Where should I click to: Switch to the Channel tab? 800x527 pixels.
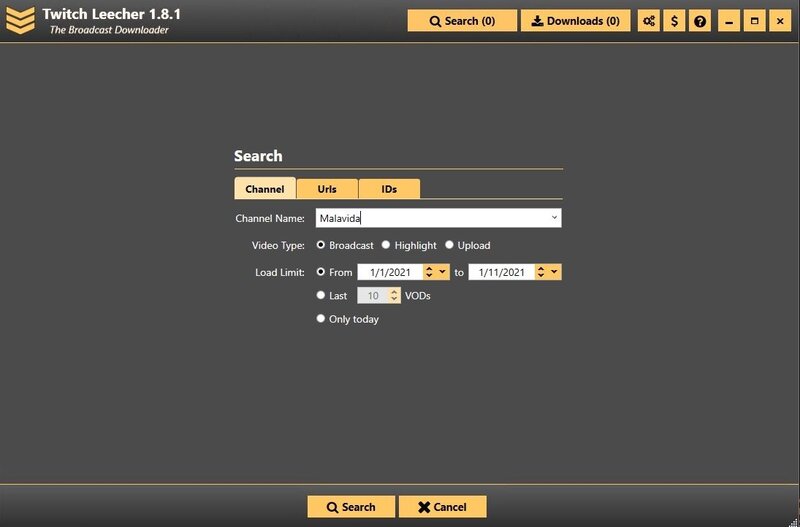pos(265,188)
